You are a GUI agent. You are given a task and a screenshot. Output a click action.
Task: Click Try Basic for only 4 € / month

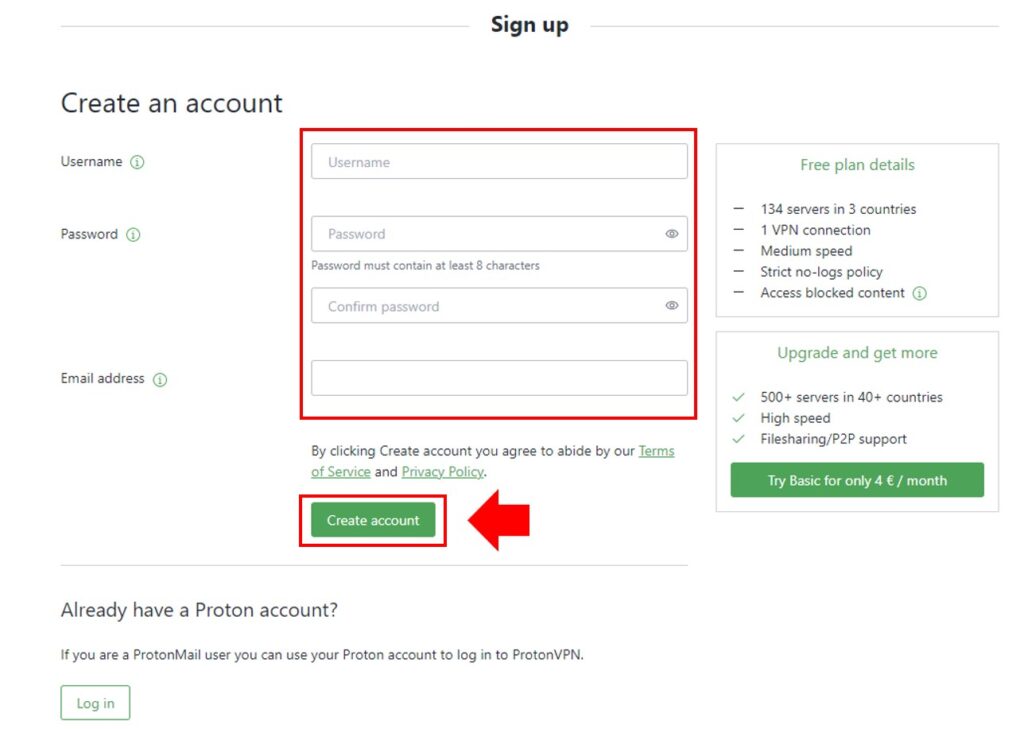click(857, 480)
